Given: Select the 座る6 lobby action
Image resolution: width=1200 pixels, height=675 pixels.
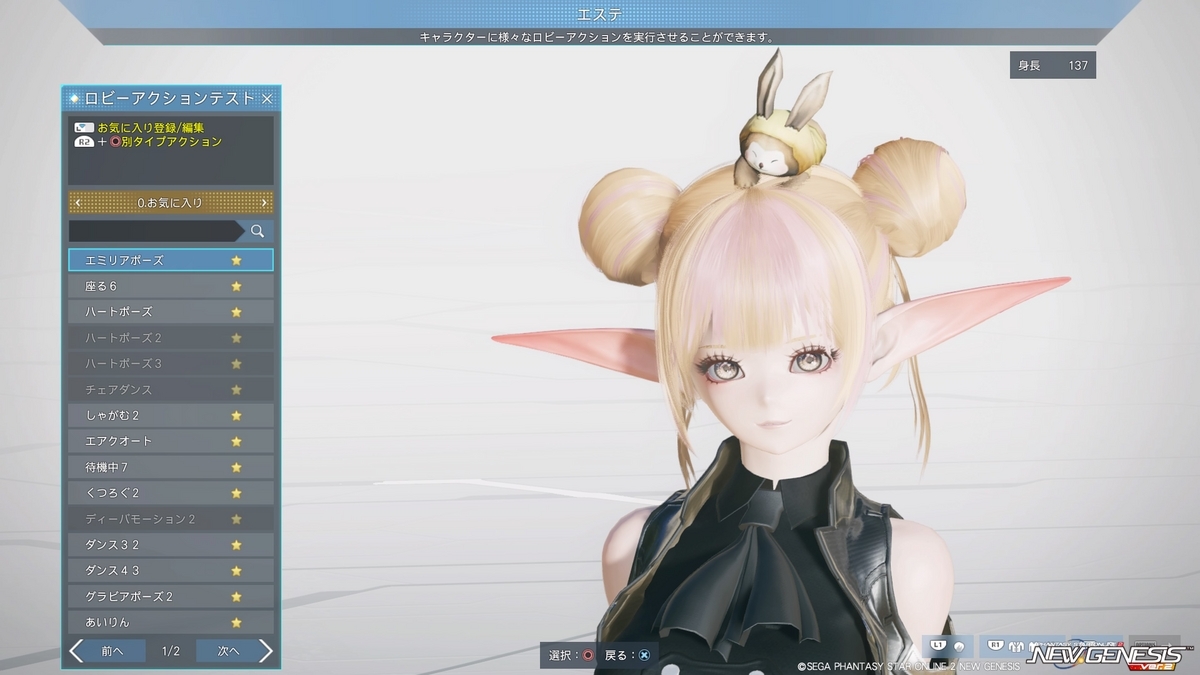Looking at the screenshot, I should [x=171, y=286].
